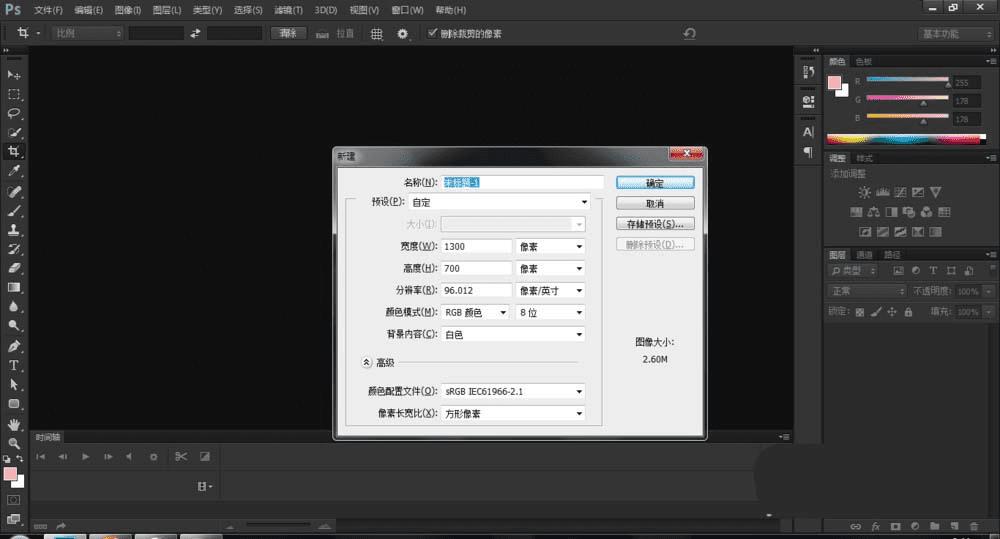Viewport: 1000px width, 539px height.
Task: Toggle the 删除裁剪的像素 checkbox
Action: [432, 34]
